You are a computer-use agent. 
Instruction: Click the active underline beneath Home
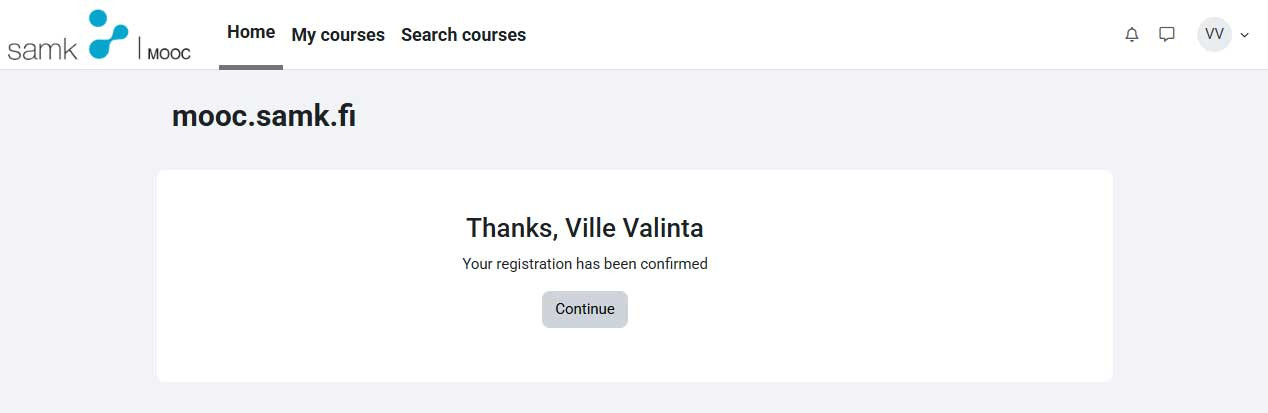click(251, 67)
